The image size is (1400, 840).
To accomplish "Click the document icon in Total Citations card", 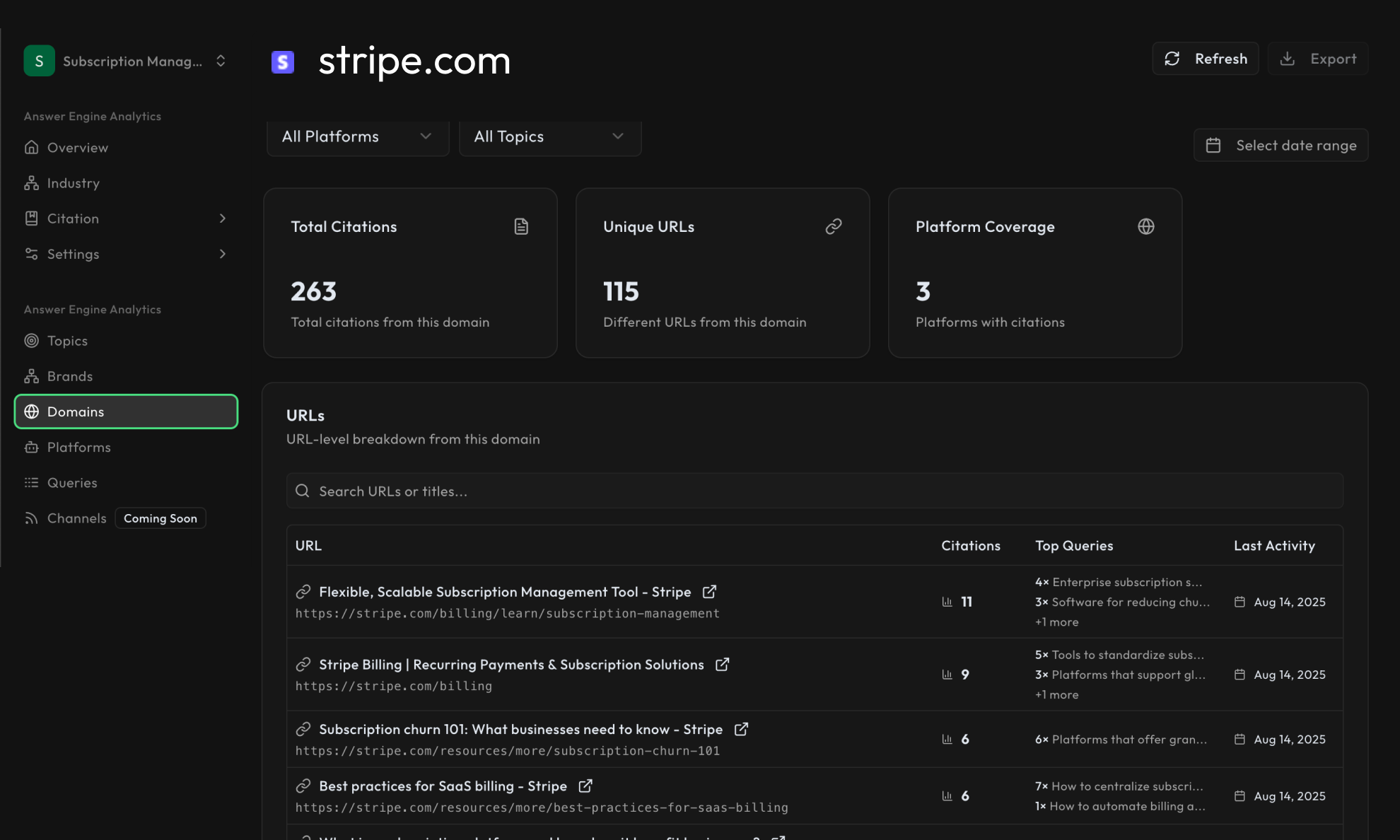I will click(521, 226).
